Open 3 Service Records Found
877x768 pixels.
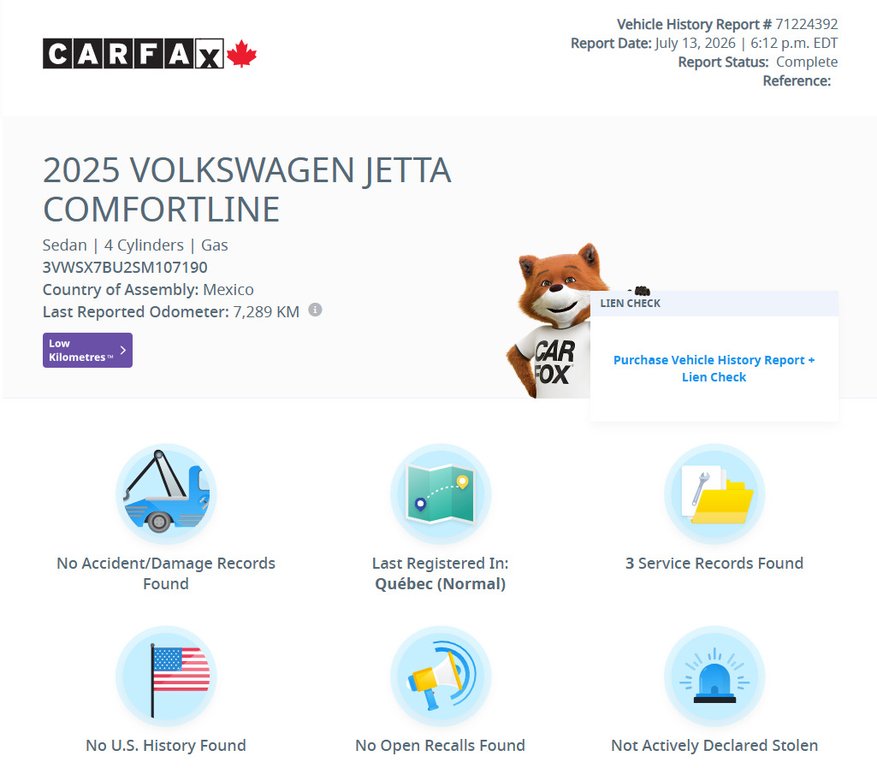coord(714,563)
